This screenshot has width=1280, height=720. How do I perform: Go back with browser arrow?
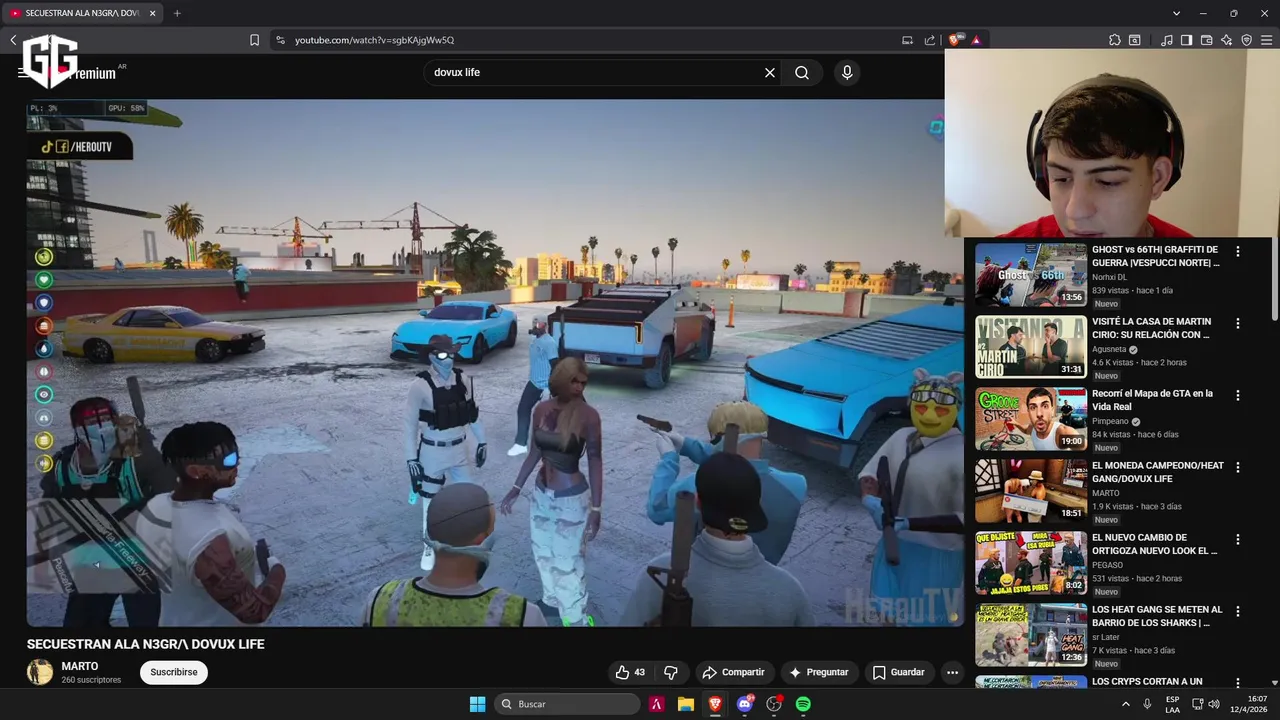(x=13, y=40)
